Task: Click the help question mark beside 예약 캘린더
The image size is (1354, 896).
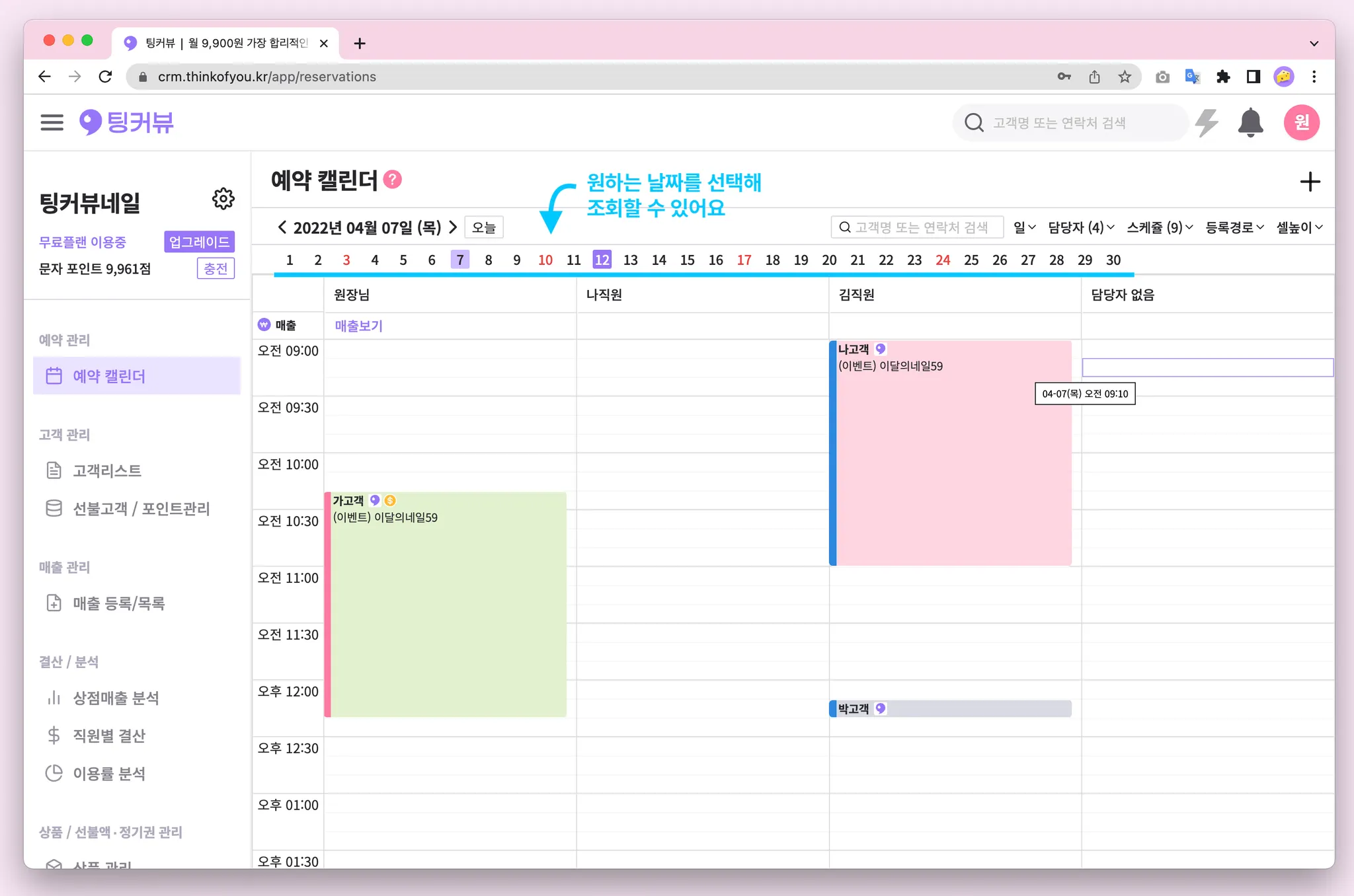Action: tap(393, 180)
